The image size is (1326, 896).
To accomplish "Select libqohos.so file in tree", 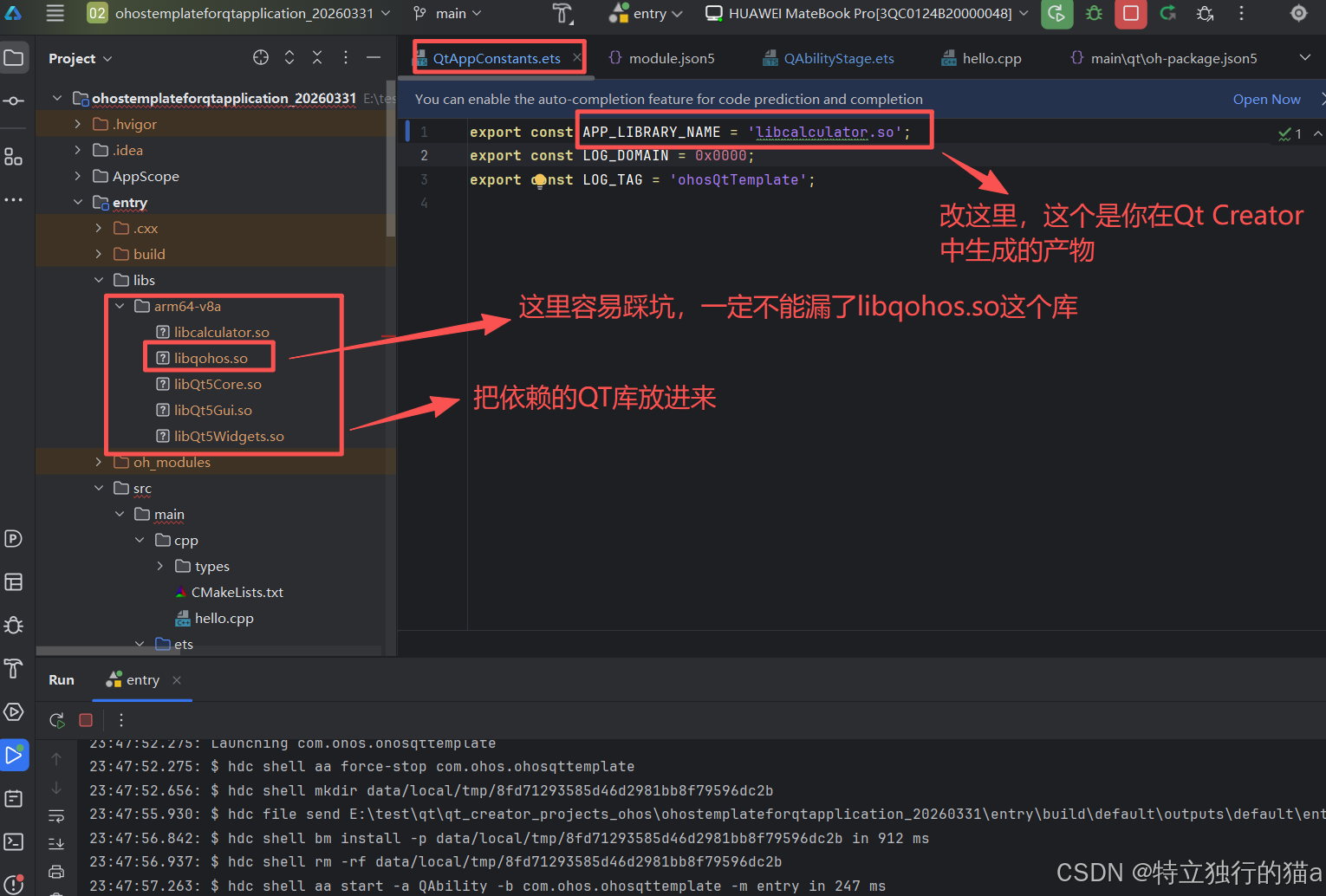I will (202, 358).
